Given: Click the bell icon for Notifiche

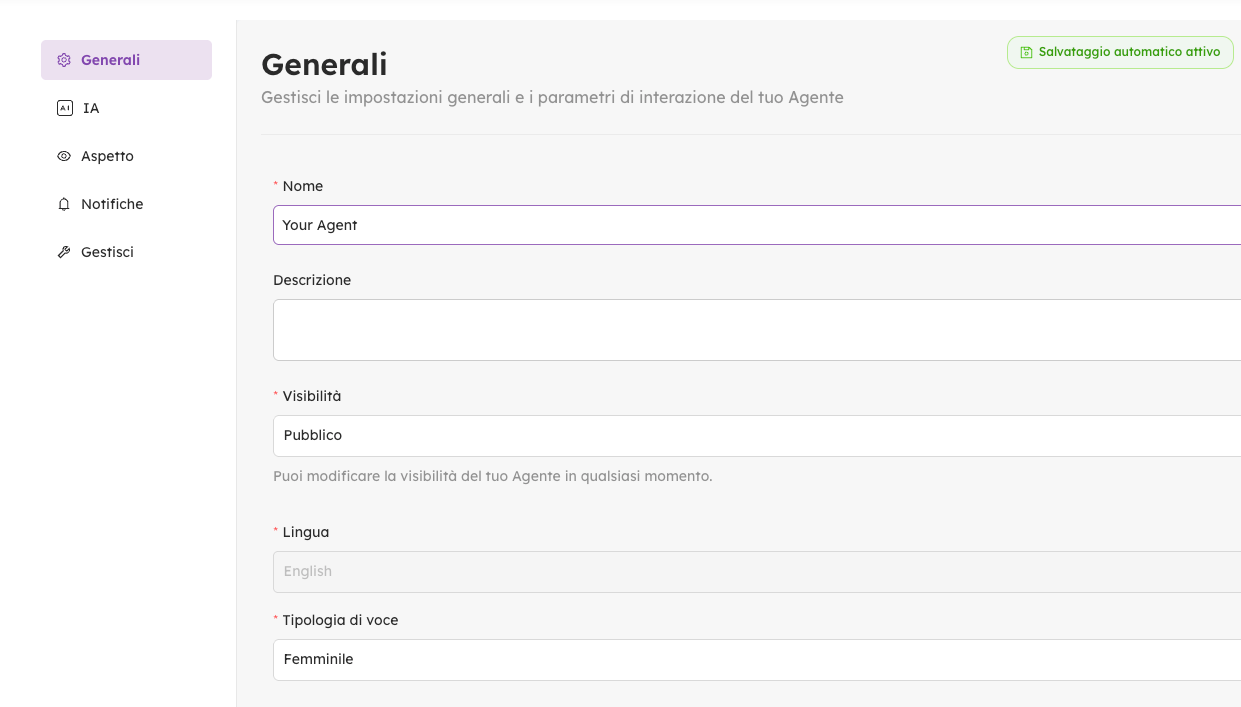Looking at the screenshot, I should [x=64, y=204].
